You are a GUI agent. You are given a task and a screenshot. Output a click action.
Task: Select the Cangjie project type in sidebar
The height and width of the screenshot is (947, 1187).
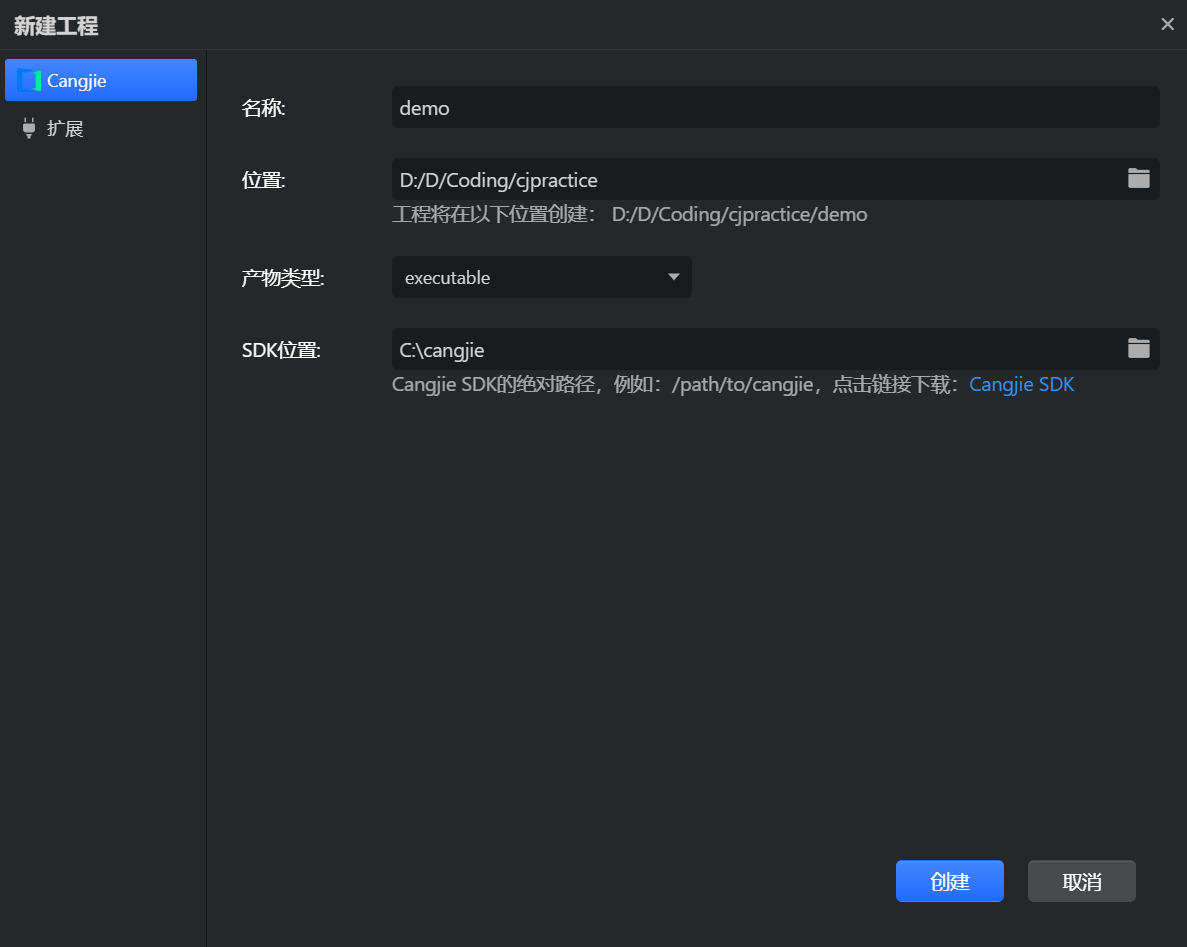click(x=101, y=80)
